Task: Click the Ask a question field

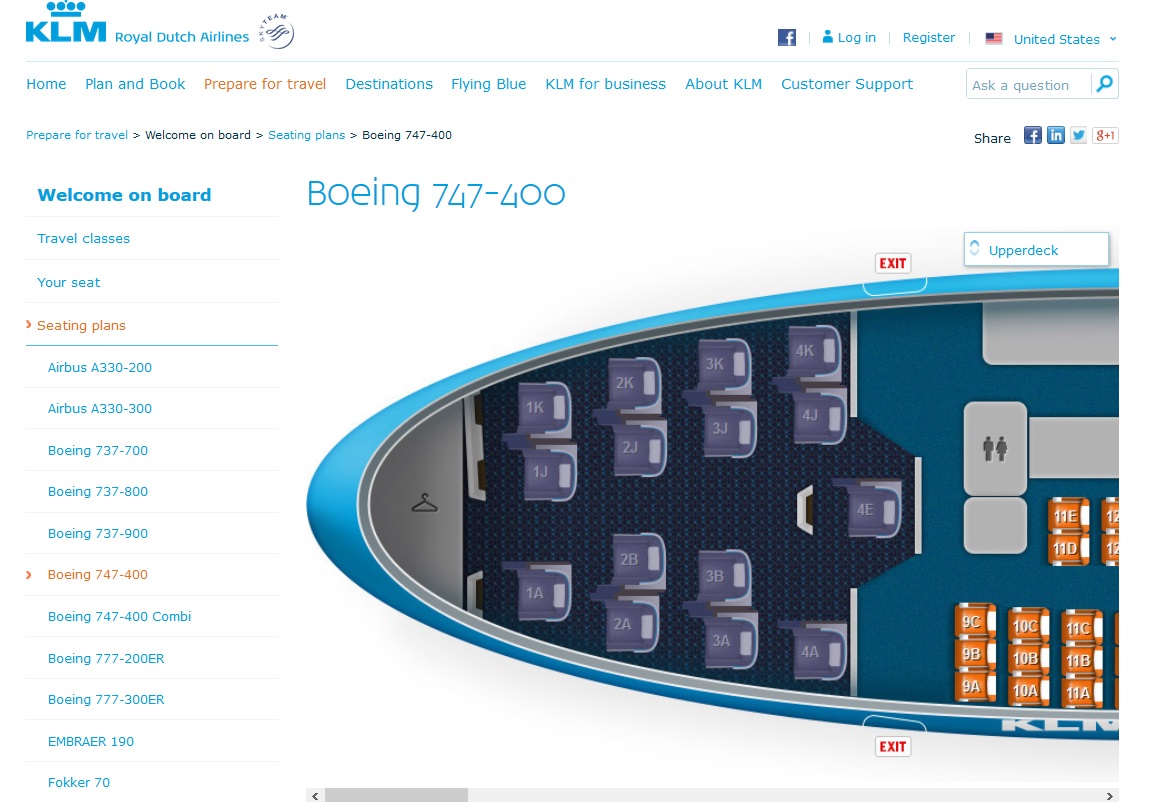Action: click(1028, 85)
